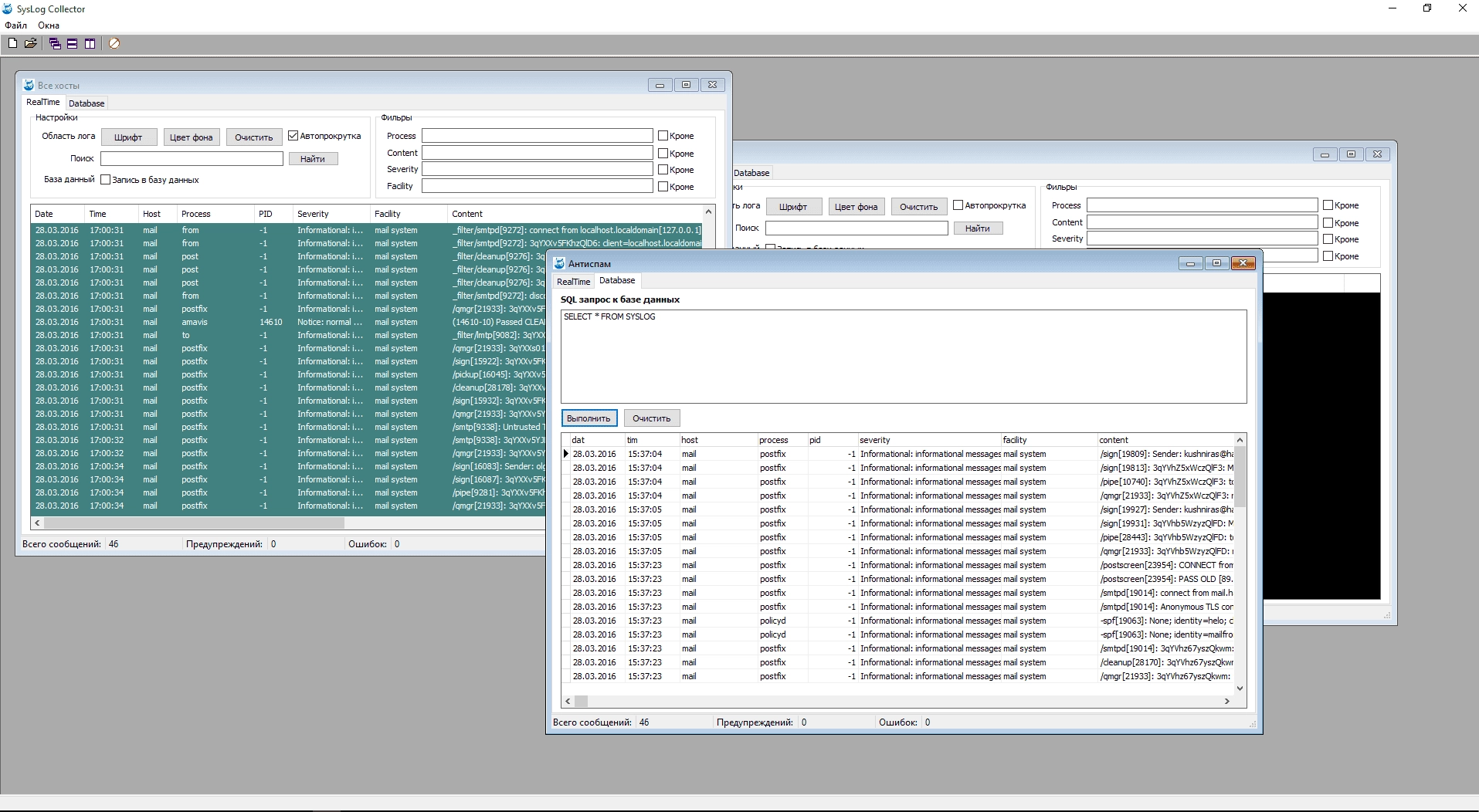Maximize the Антиспам child window
The height and width of the screenshot is (812, 1479).
1216,263
